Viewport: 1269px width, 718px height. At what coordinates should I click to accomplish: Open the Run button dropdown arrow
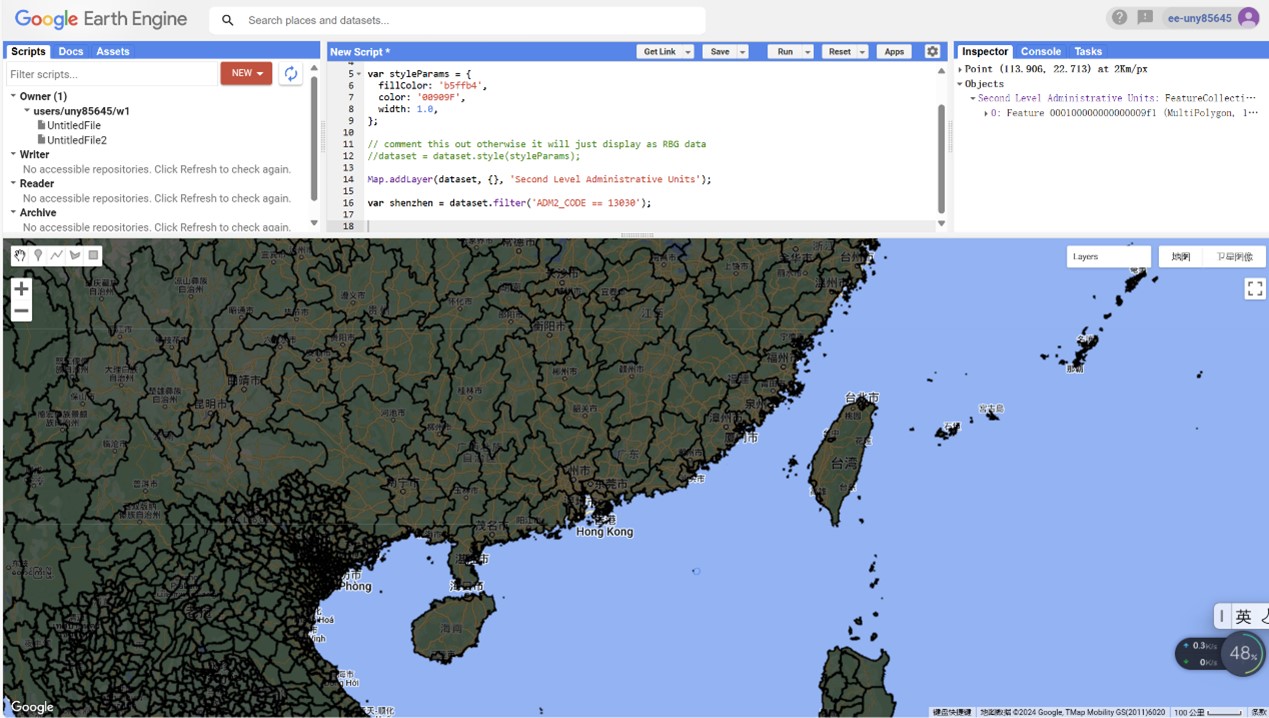807,52
